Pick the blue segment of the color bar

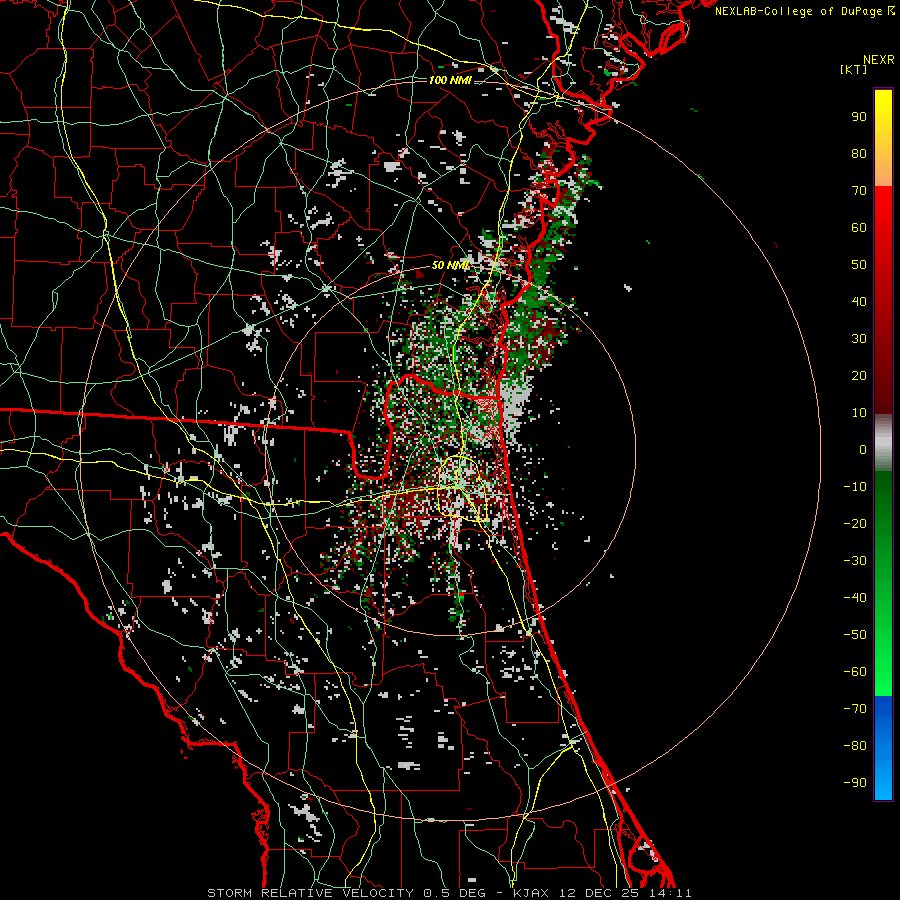pyautogui.click(x=883, y=747)
